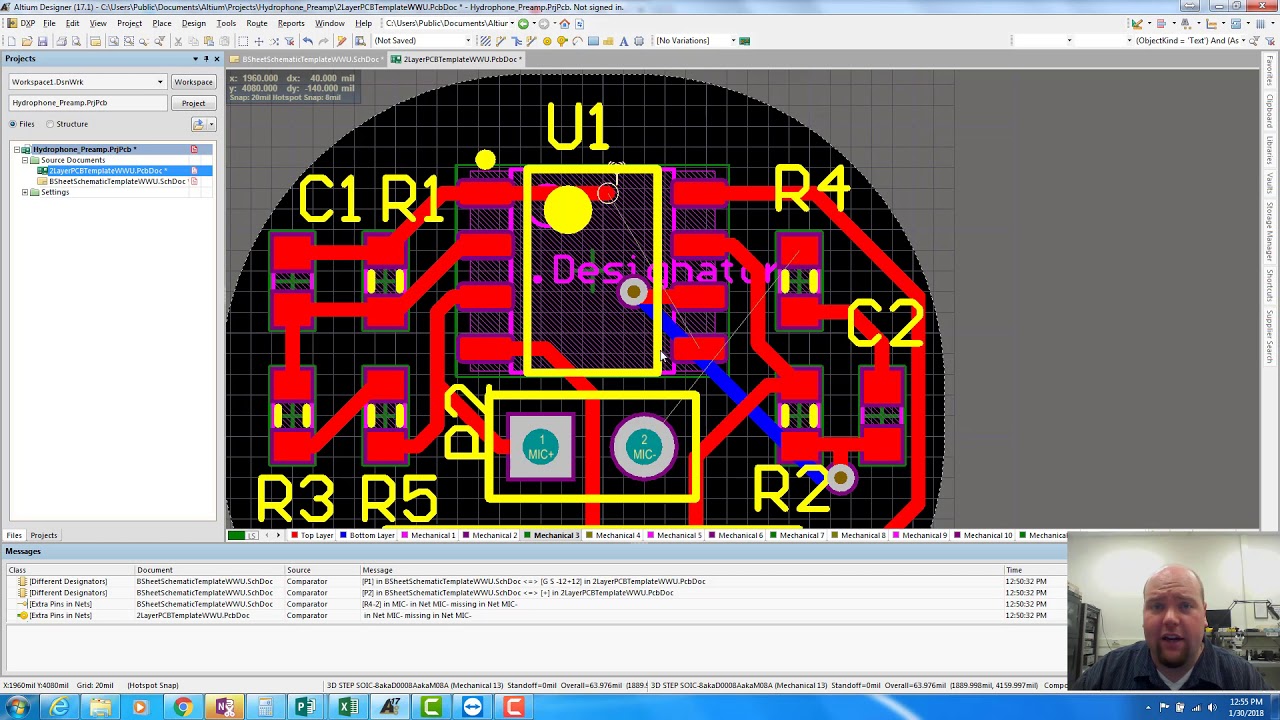
Task: Select the Place Via tool icon
Action: [562, 41]
